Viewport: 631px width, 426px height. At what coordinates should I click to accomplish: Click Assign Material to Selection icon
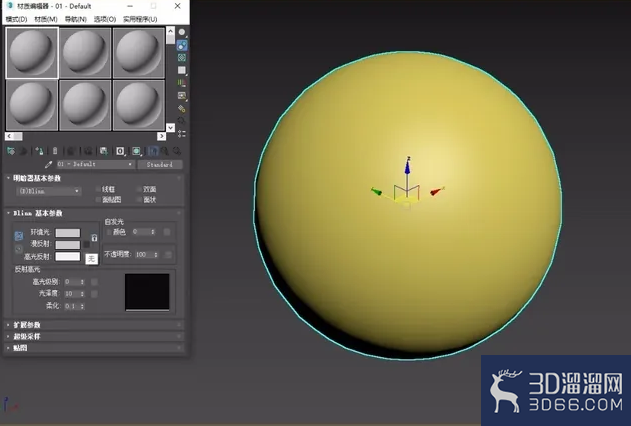tap(39, 151)
